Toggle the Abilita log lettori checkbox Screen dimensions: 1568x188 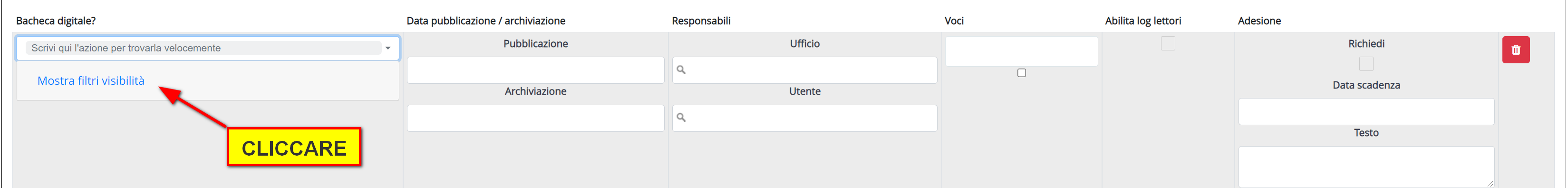(1168, 43)
